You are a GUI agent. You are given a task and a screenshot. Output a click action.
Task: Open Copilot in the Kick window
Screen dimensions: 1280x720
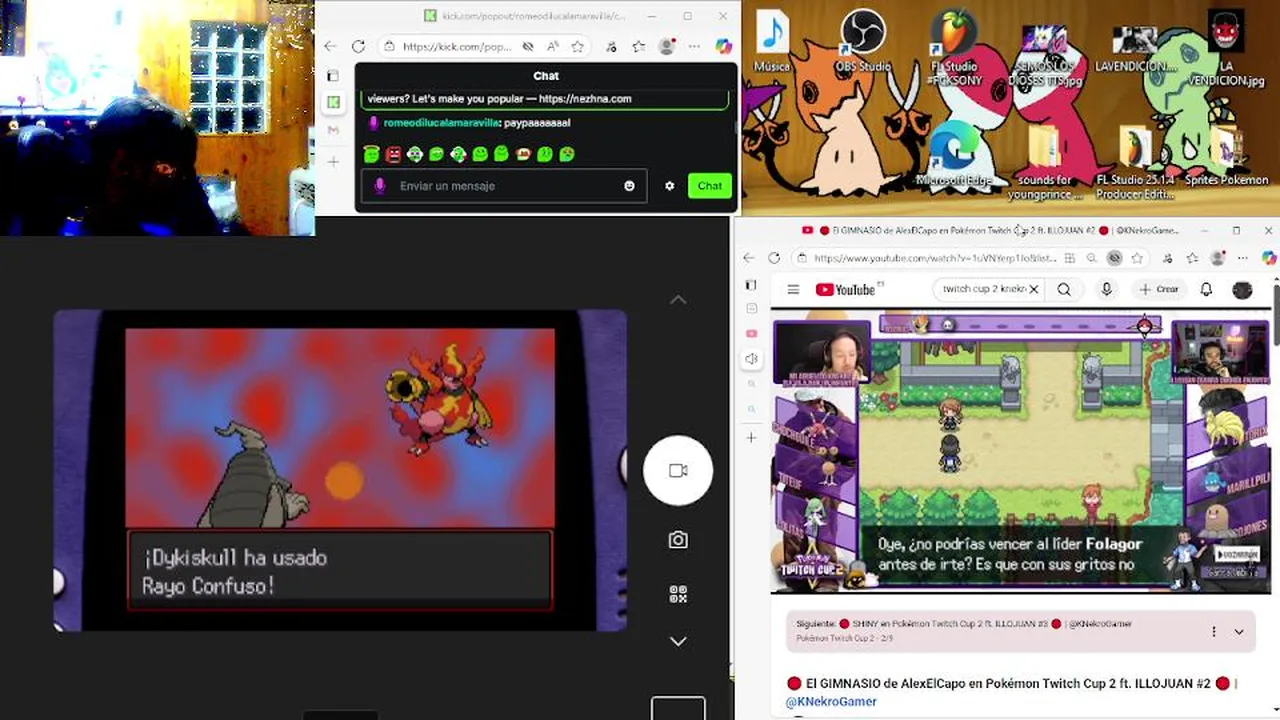click(723, 46)
